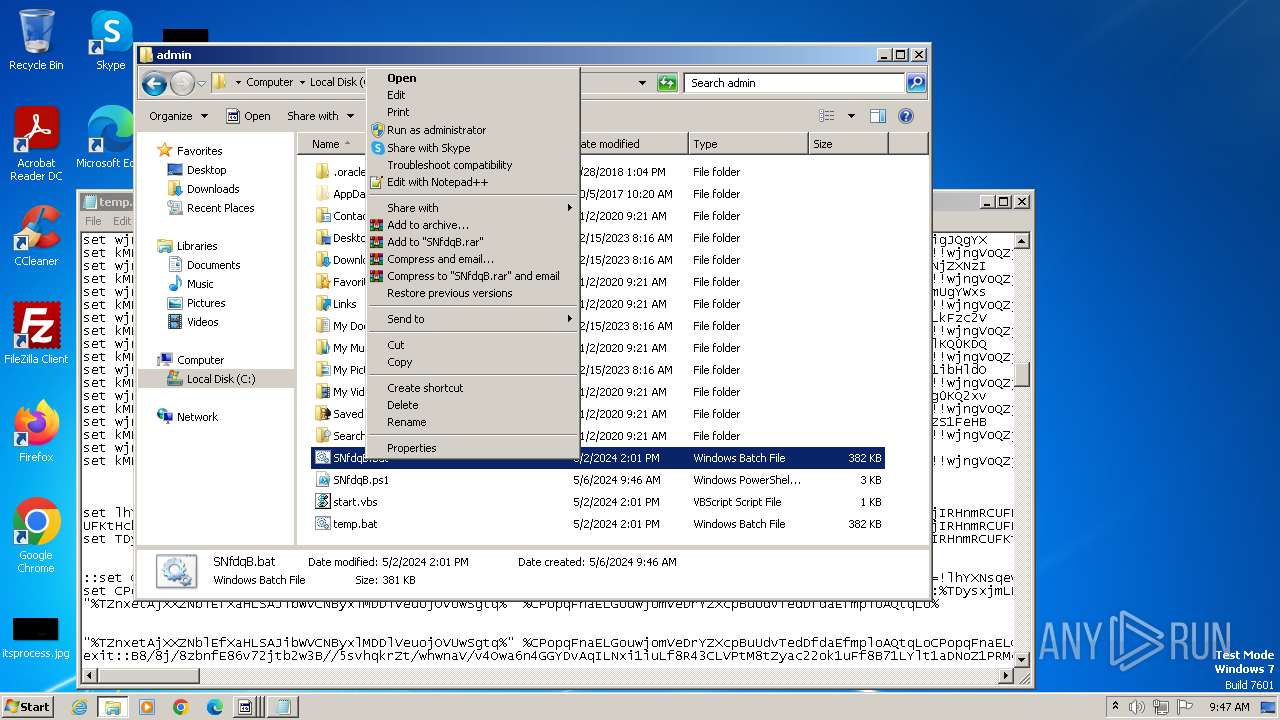
Task: Click Edge icon in taskbar
Action: (215, 707)
